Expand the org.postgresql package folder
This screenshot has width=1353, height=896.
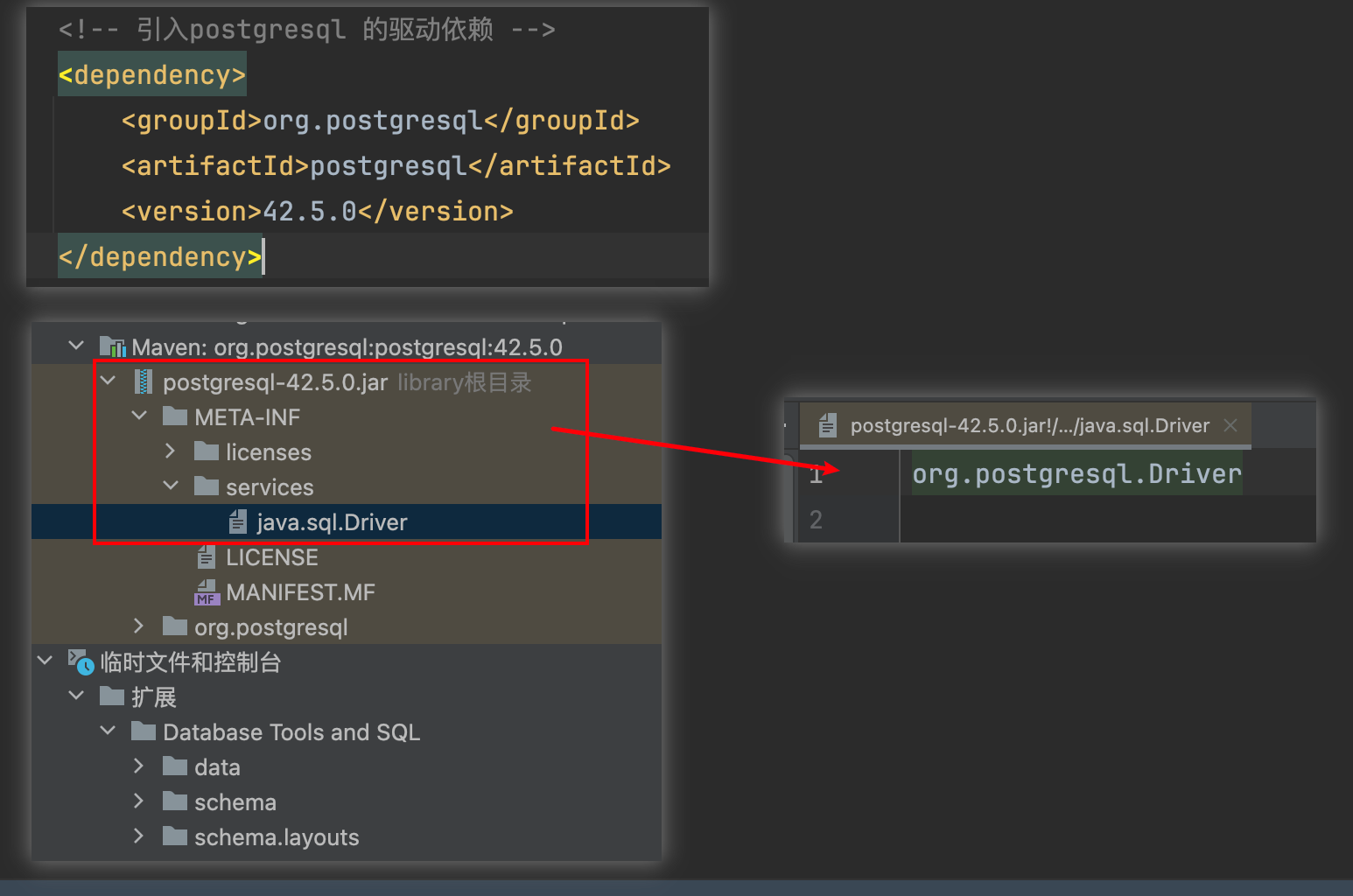[139, 626]
